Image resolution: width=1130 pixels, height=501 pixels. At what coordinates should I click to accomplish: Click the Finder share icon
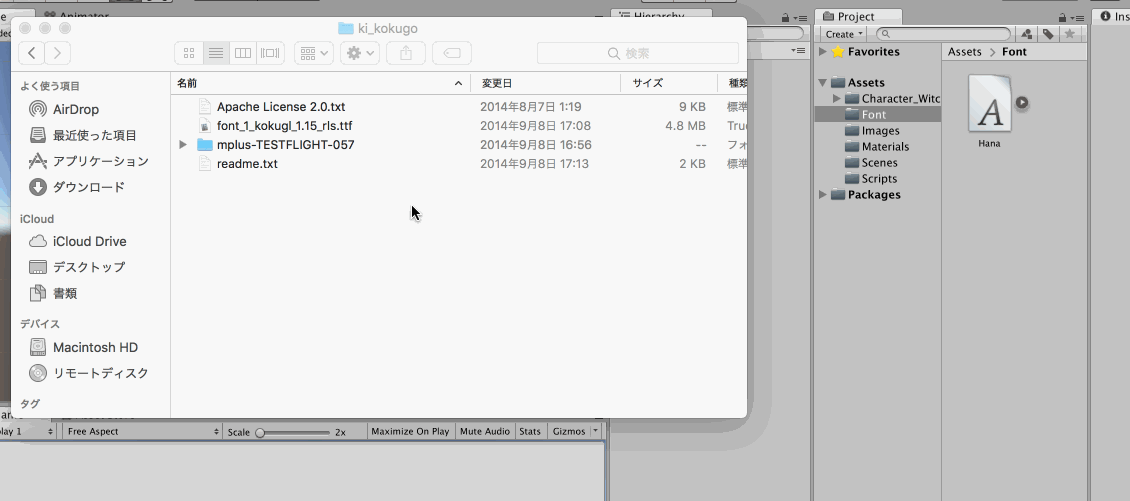click(406, 53)
